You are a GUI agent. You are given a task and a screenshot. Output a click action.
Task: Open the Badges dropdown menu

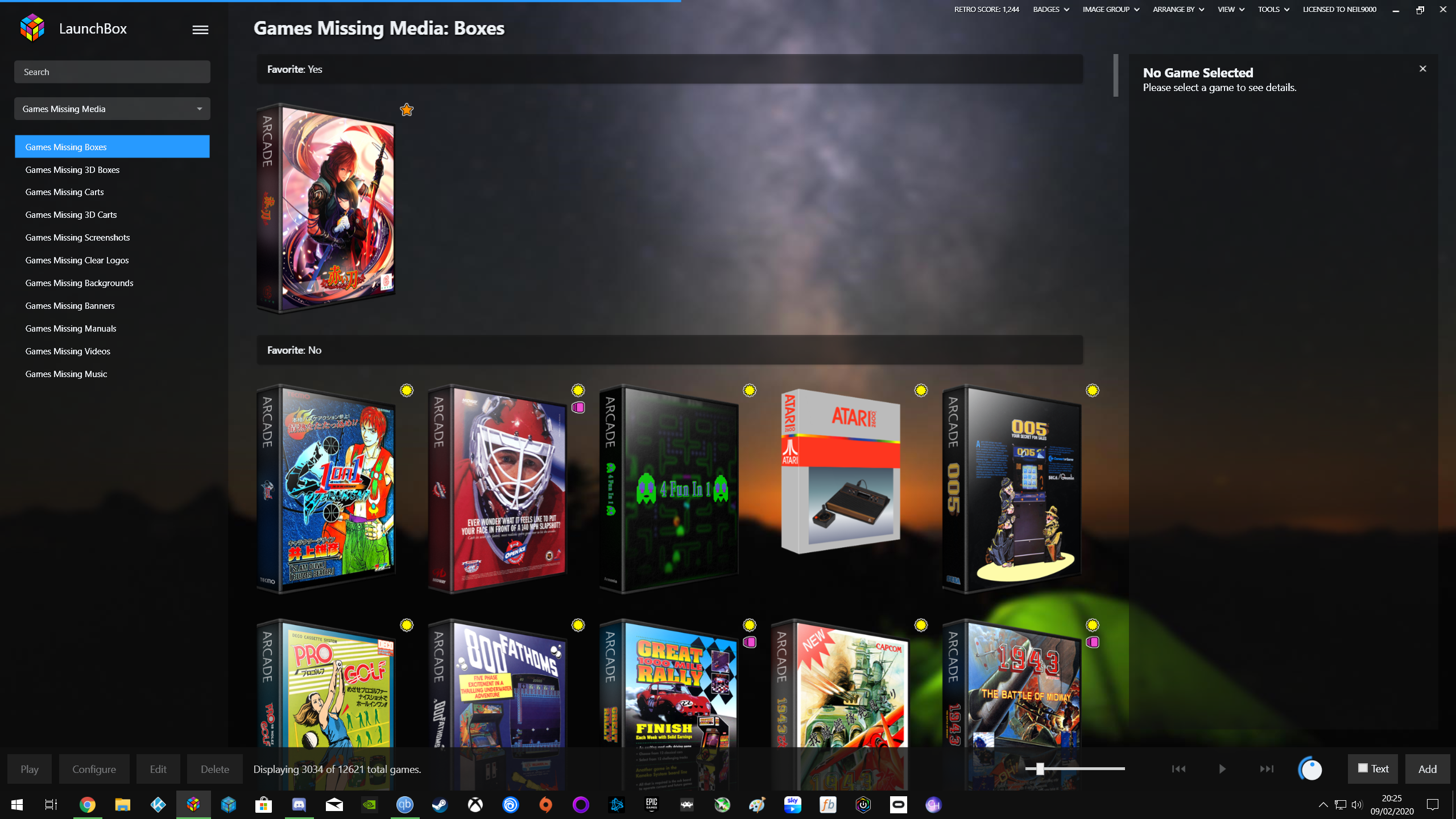[1051, 10]
